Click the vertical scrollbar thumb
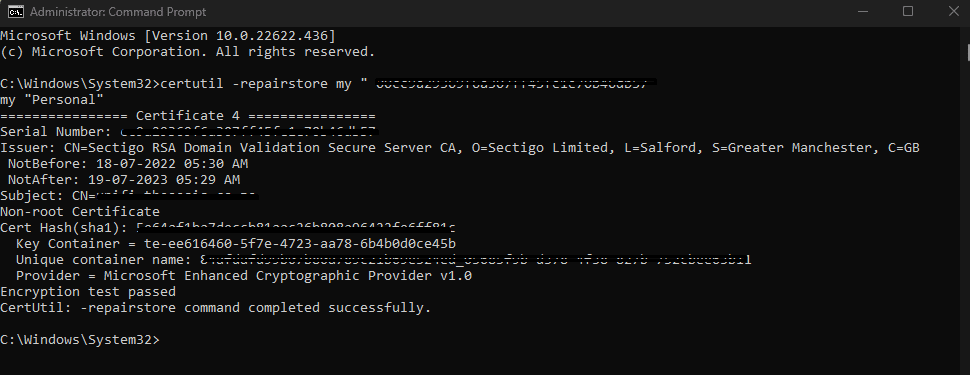Screen dimensions: 970x375 coord(967,52)
